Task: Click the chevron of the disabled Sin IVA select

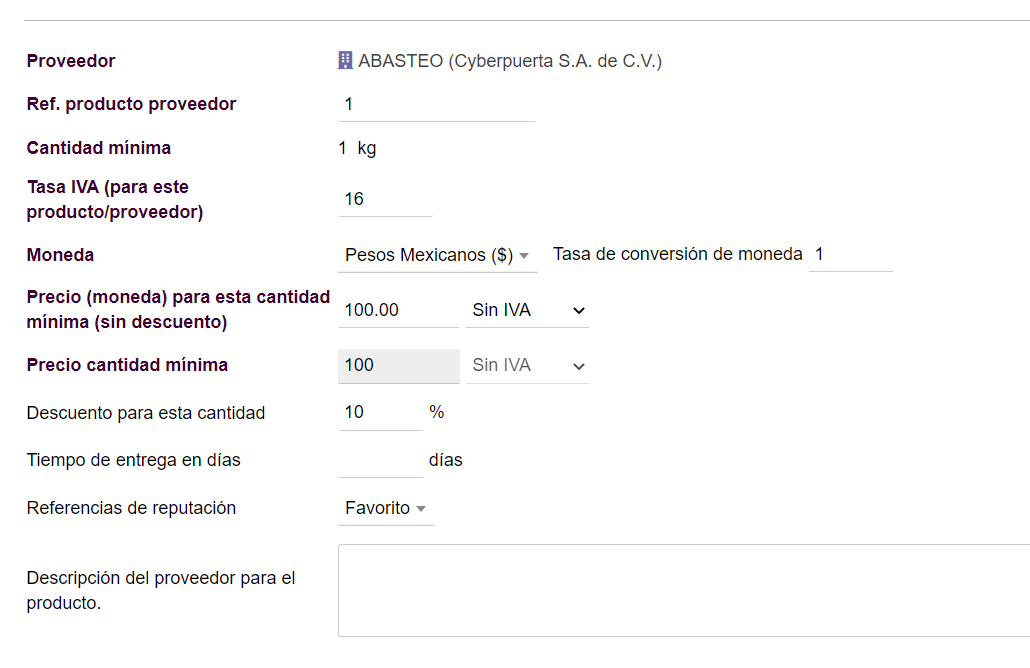Action: point(578,367)
